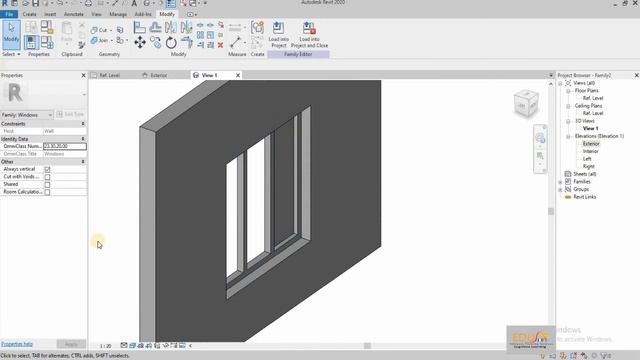Switch to the Annotate ribbon tab
This screenshot has width=640, height=360.
(x=74, y=14)
